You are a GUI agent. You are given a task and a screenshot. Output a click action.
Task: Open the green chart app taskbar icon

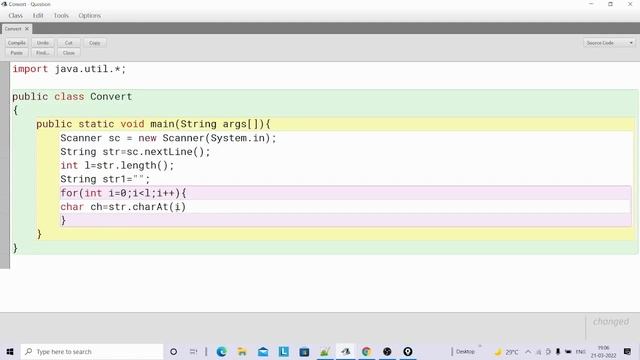[x=325, y=351]
